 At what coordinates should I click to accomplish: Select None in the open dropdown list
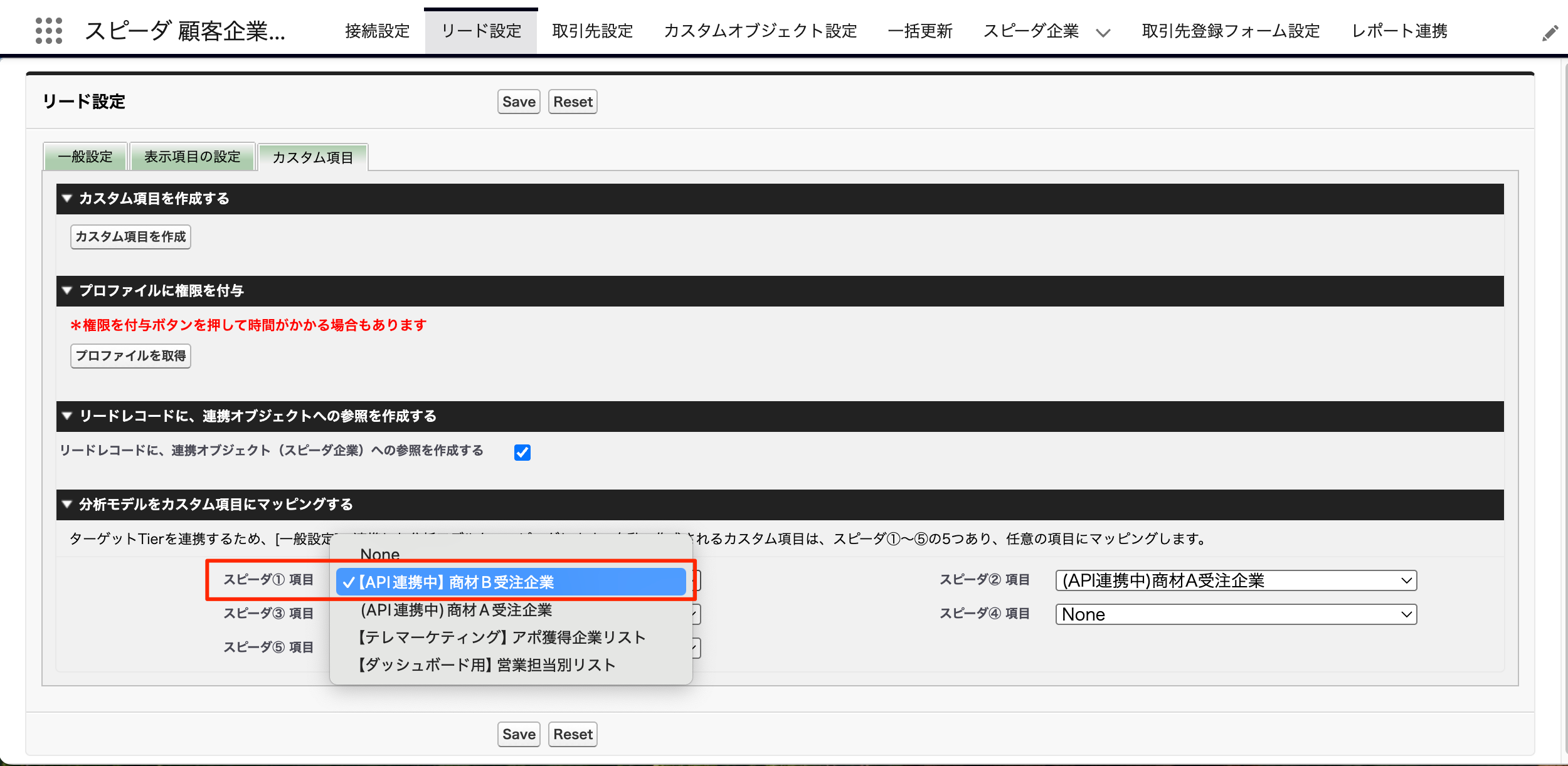380,554
